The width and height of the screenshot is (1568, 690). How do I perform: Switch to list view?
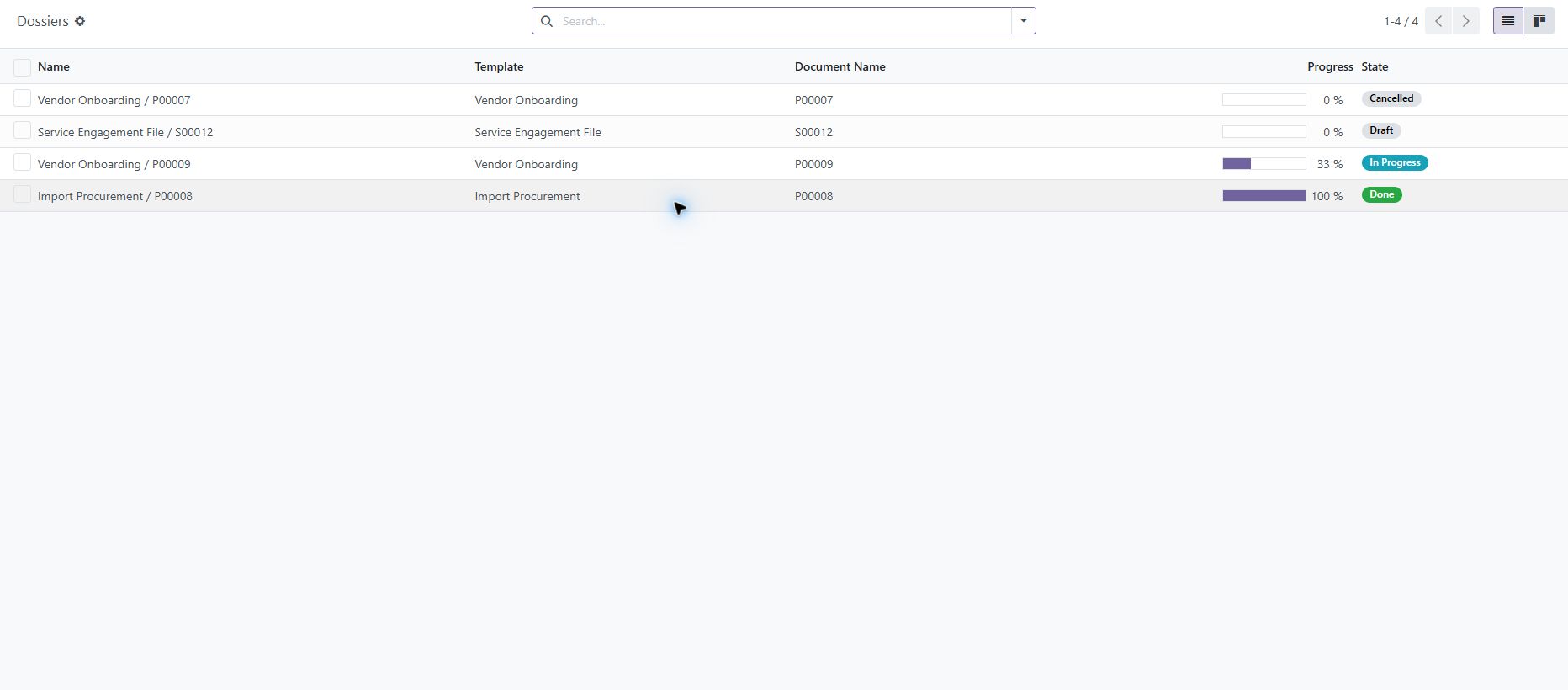coord(1508,21)
